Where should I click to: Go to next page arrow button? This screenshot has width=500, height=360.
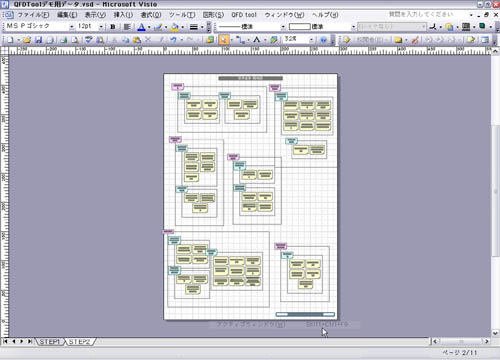click(22, 341)
